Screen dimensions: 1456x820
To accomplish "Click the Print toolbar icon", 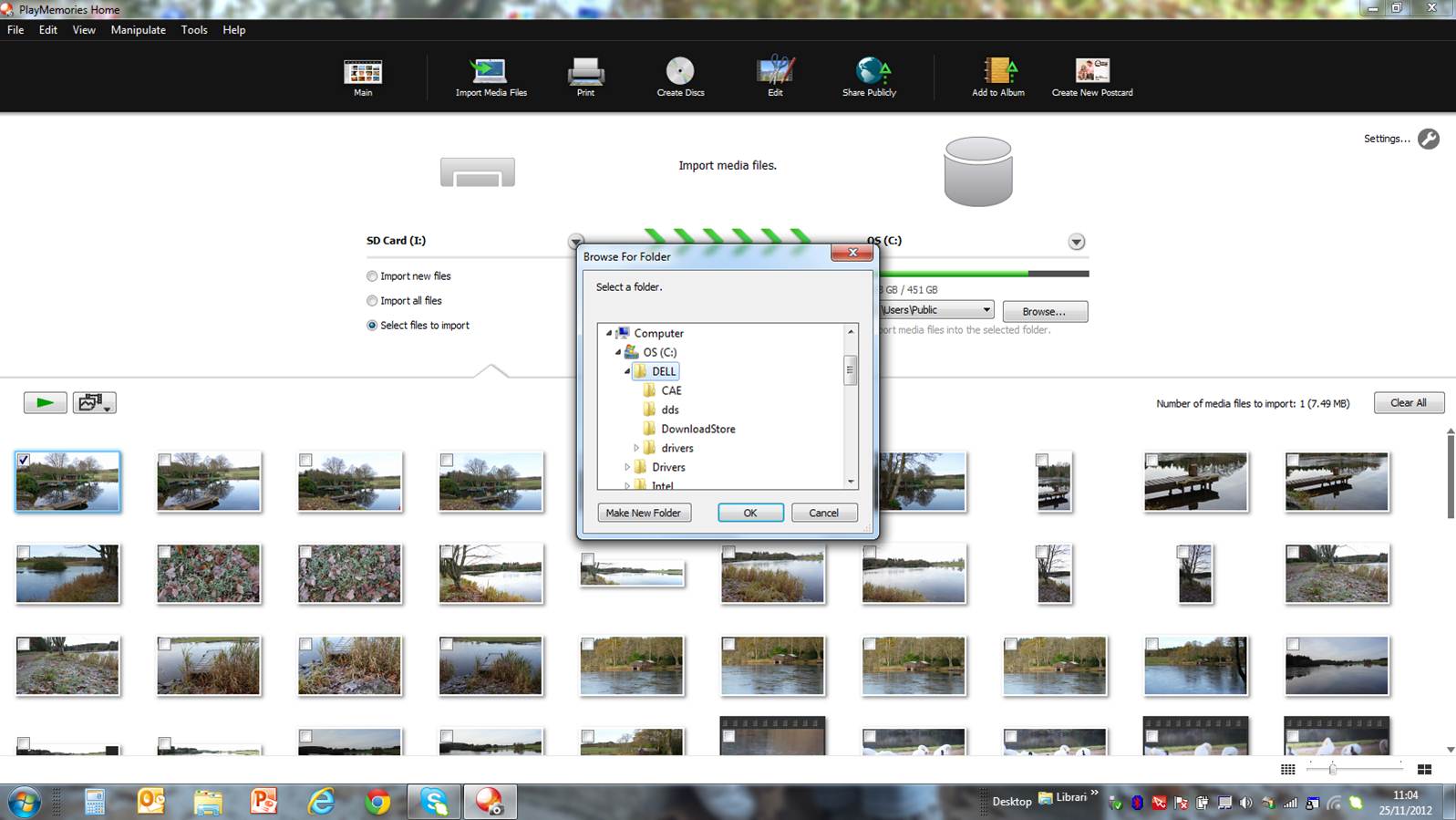I will (x=585, y=77).
